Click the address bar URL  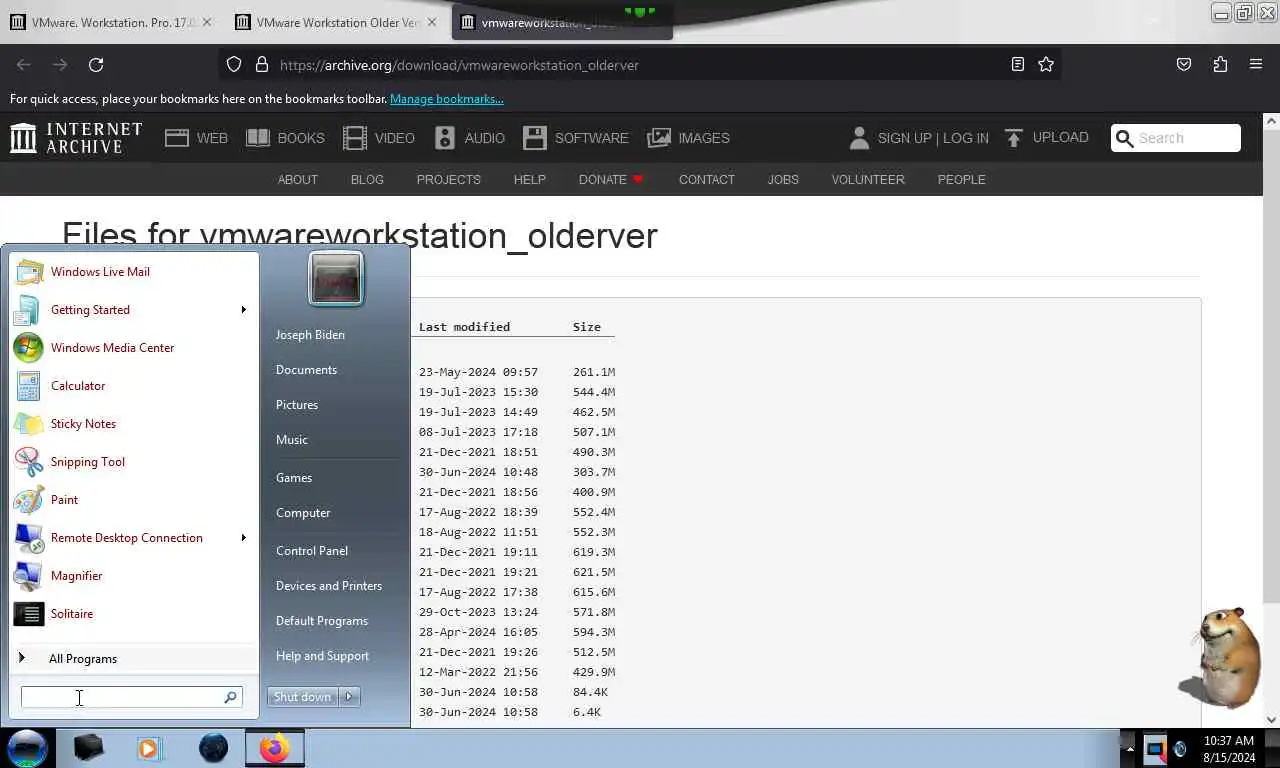click(459, 65)
